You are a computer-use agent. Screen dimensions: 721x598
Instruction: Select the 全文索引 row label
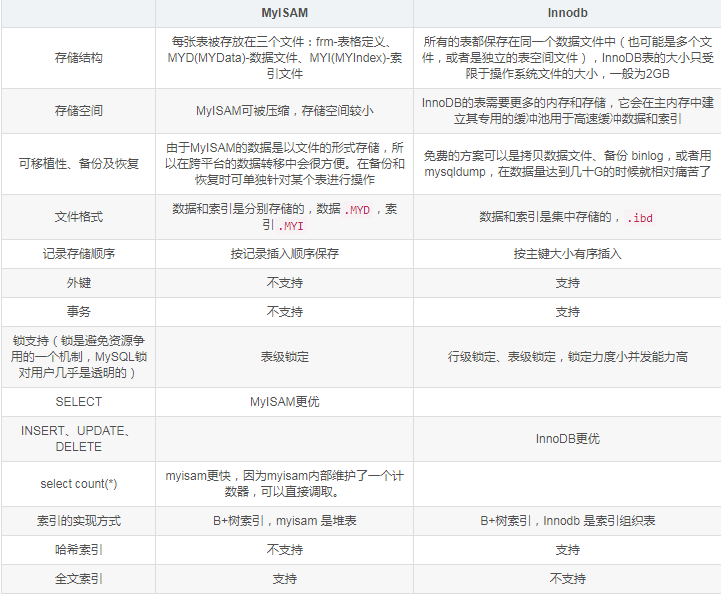click(x=79, y=579)
